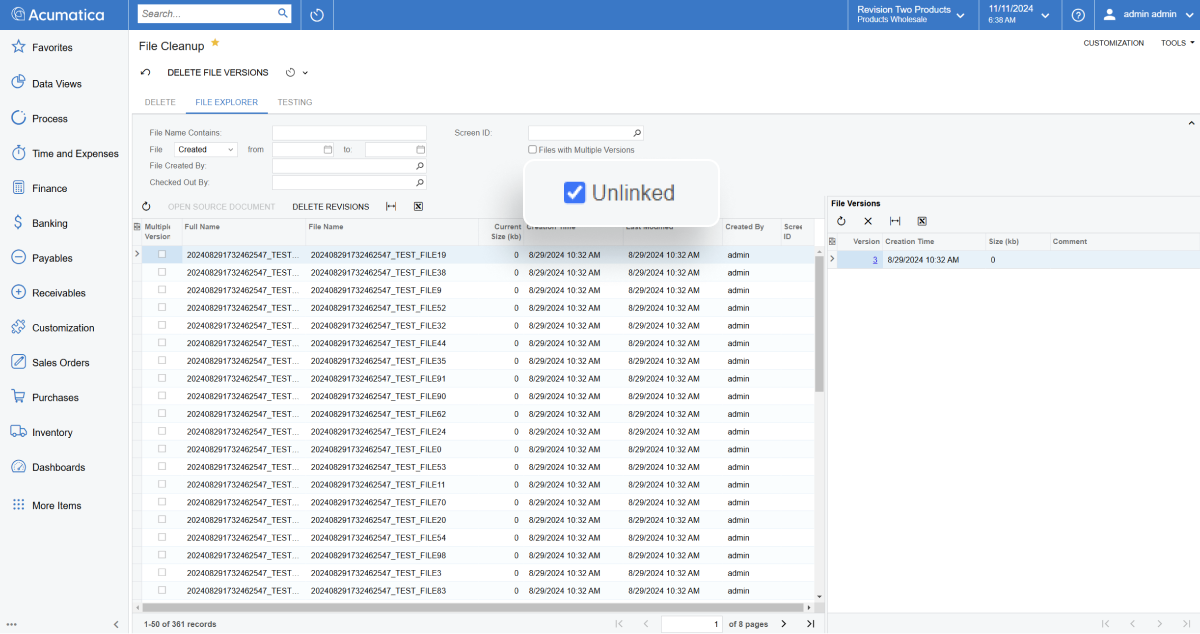The width and height of the screenshot is (1200, 634).
Task: Open the recent history clock icon
Action: [x=317, y=15]
